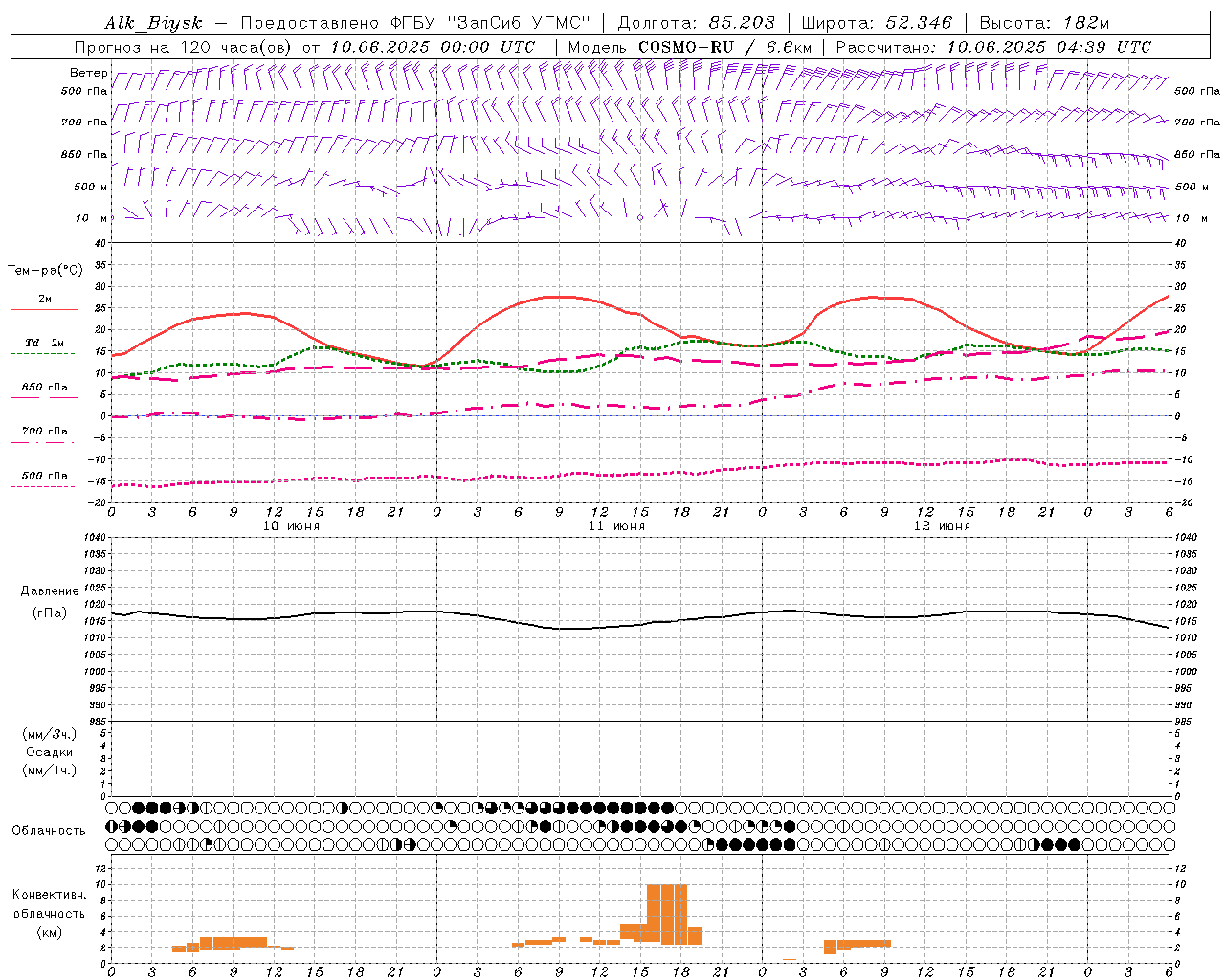1225x980 pixels.
Task: Click the 500 м wind level label on the left
Action: (91, 187)
